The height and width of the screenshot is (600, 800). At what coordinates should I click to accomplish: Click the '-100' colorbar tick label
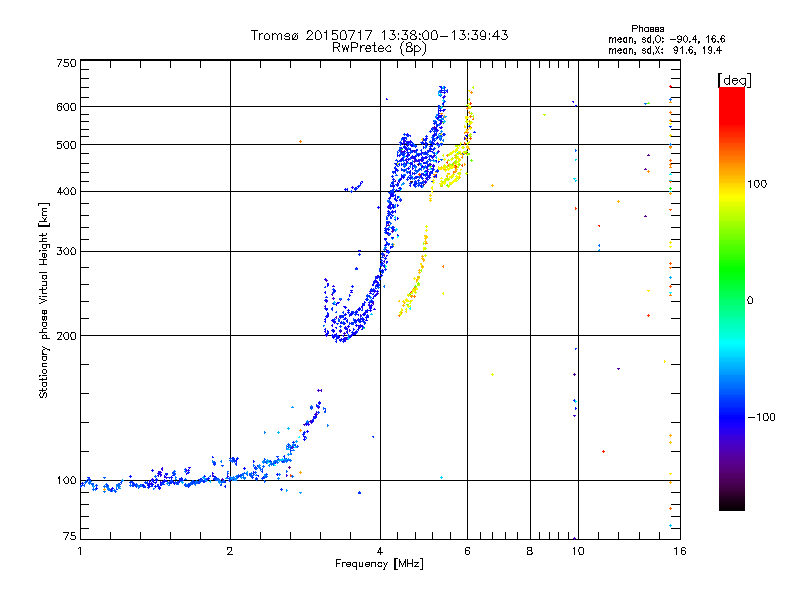pos(762,417)
